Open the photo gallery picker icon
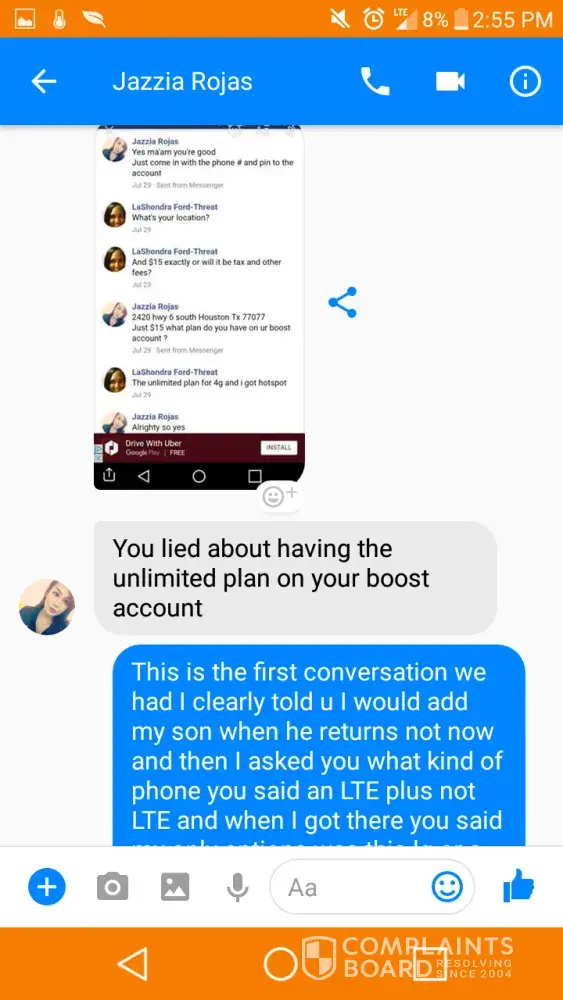Viewport: 563px width, 1000px height. [175, 886]
